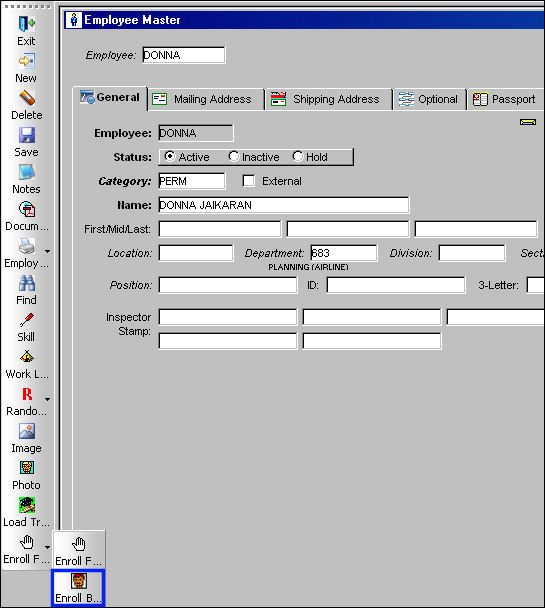The image size is (545, 608).
Task: Save the employee record
Action: point(26,135)
